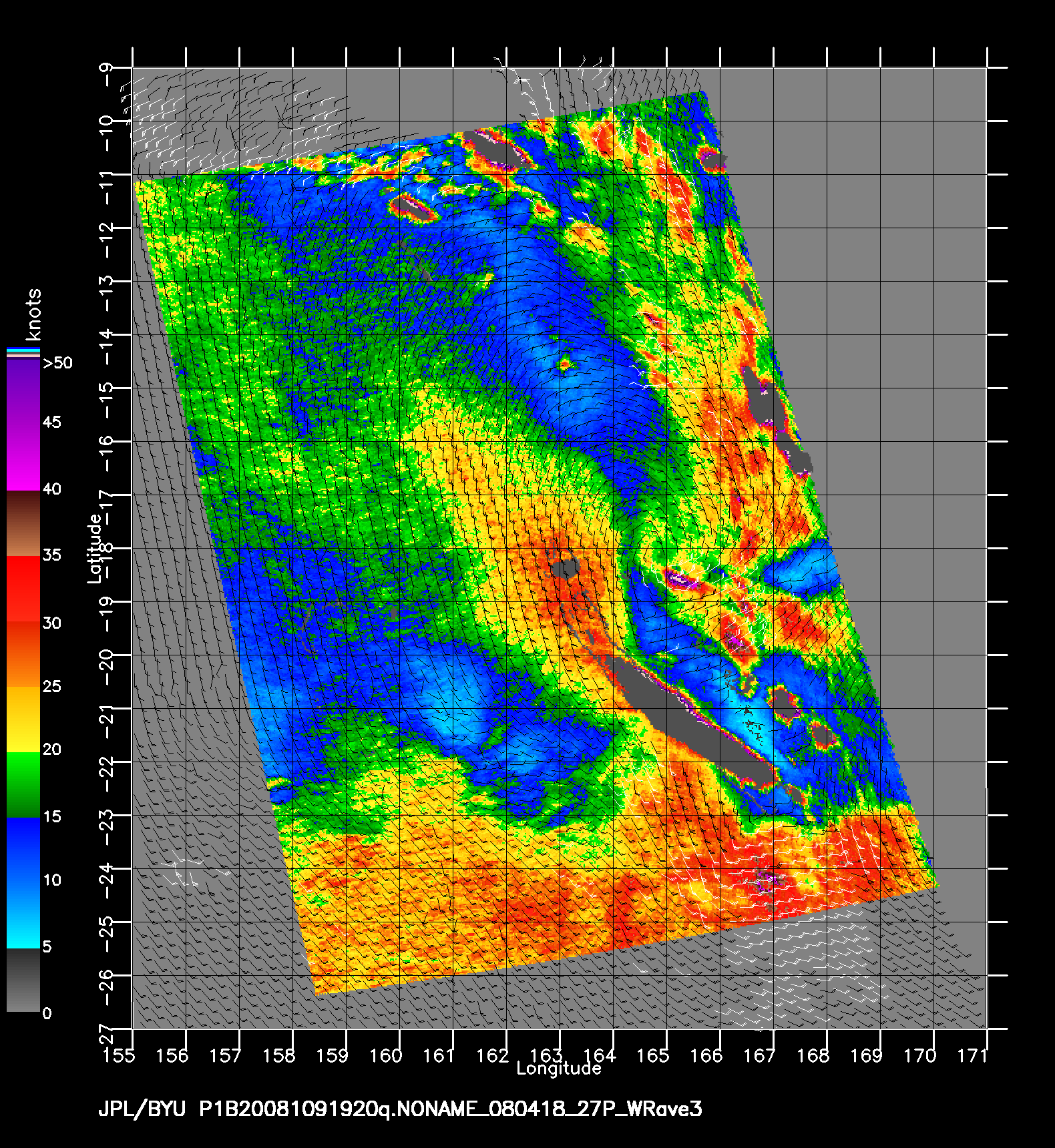The width and height of the screenshot is (1055, 1148).
Task: Click longitude tick label '166'
Action: 706,1055
